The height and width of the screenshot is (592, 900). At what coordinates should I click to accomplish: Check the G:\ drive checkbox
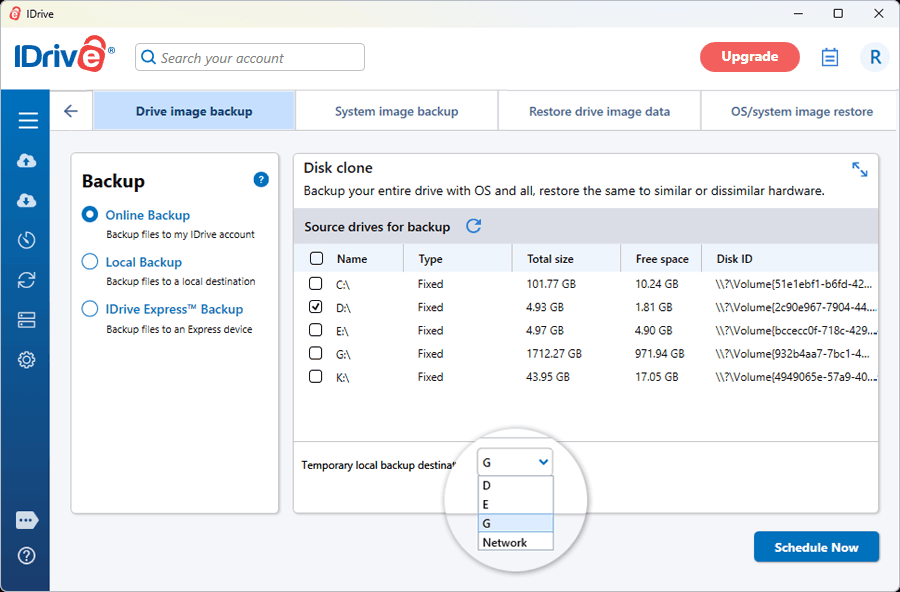pyautogui.click(x=315, y=353)
